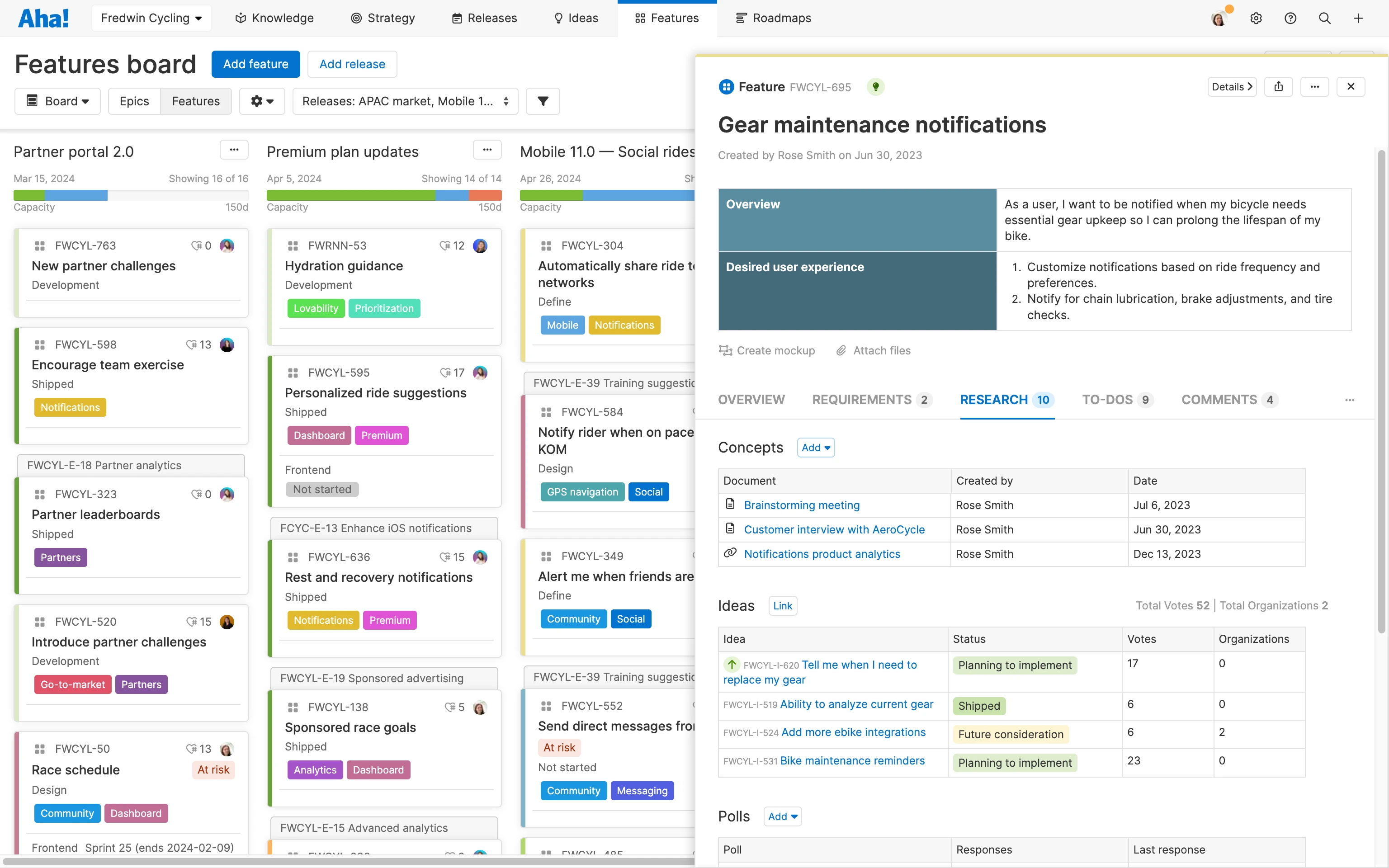Click the Add feature button
This screenshot has height=868, width=1389.
click(x=255, y=64)
